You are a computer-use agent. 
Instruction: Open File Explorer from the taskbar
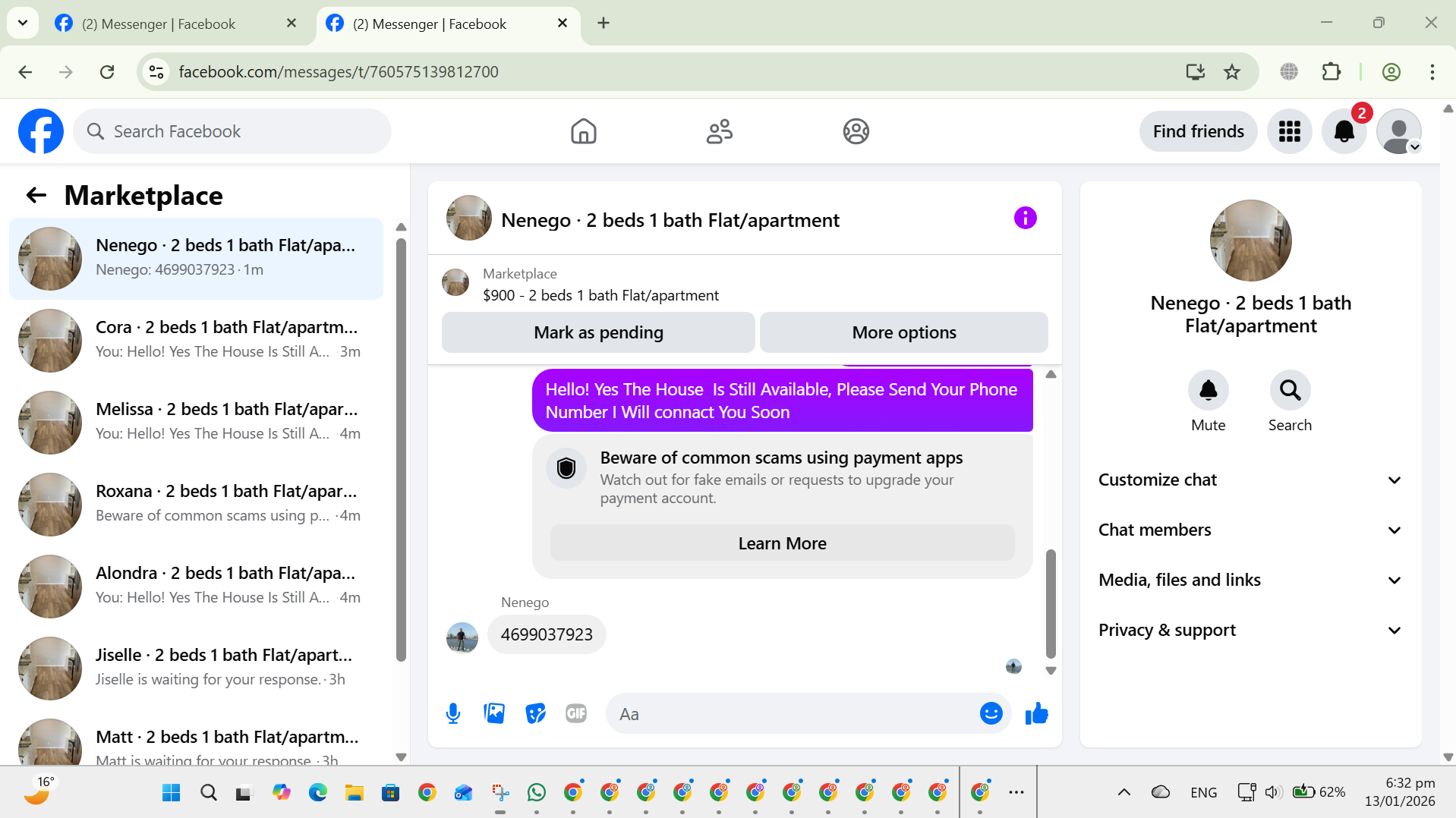(x=354, y=792)
